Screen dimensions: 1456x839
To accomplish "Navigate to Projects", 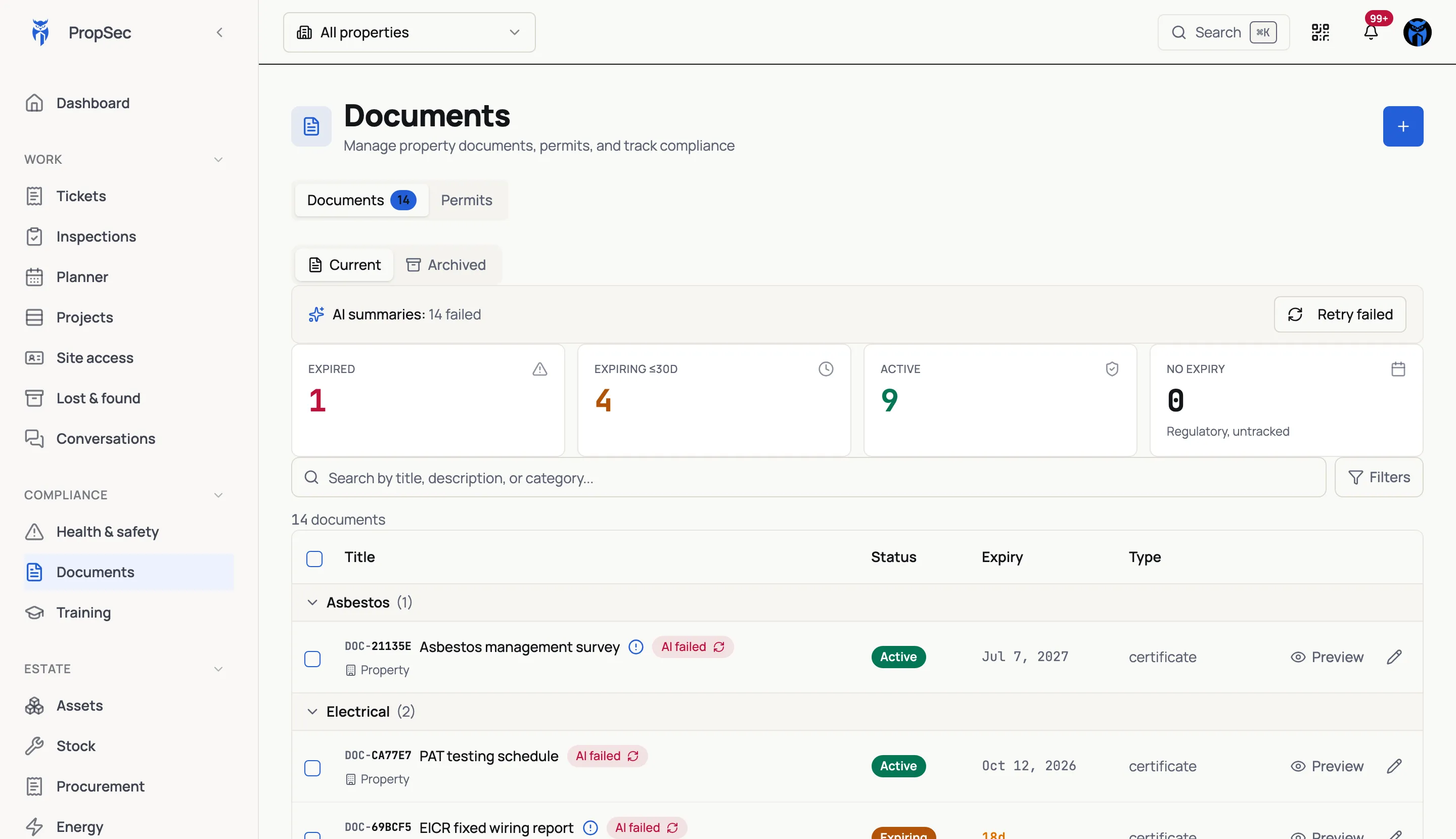I will 129,317.
